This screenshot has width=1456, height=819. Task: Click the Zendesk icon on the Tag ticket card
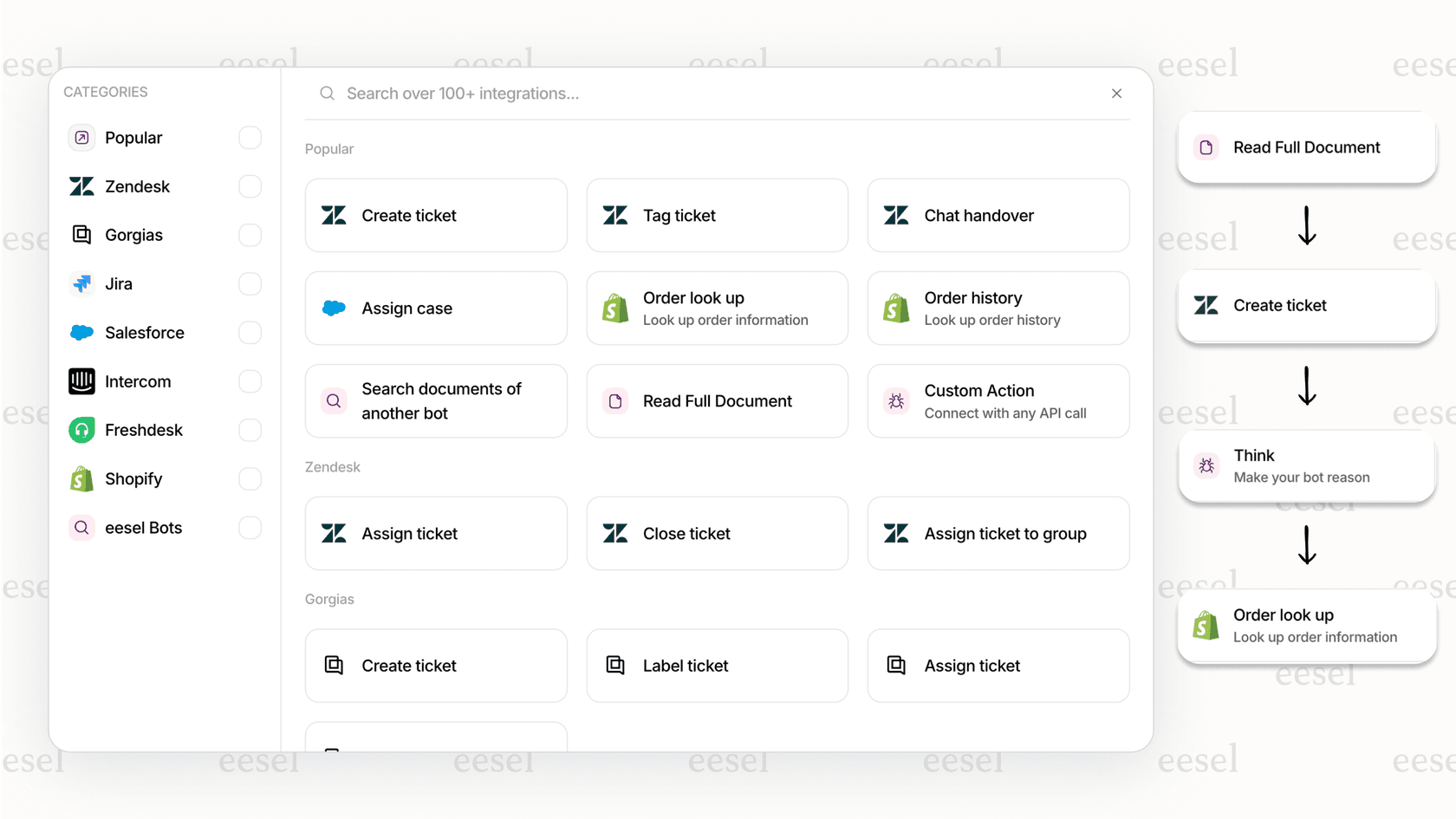pyautogui.click(x=615, y=215)
